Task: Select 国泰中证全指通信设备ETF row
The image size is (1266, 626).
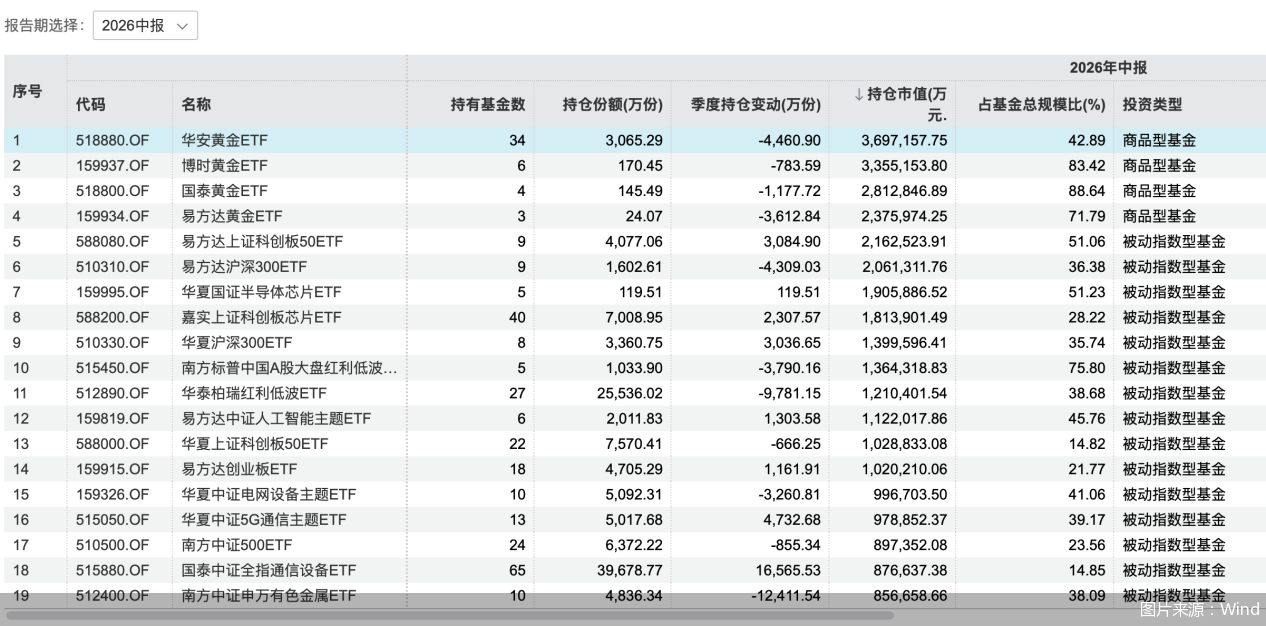Action: point(635,570)
